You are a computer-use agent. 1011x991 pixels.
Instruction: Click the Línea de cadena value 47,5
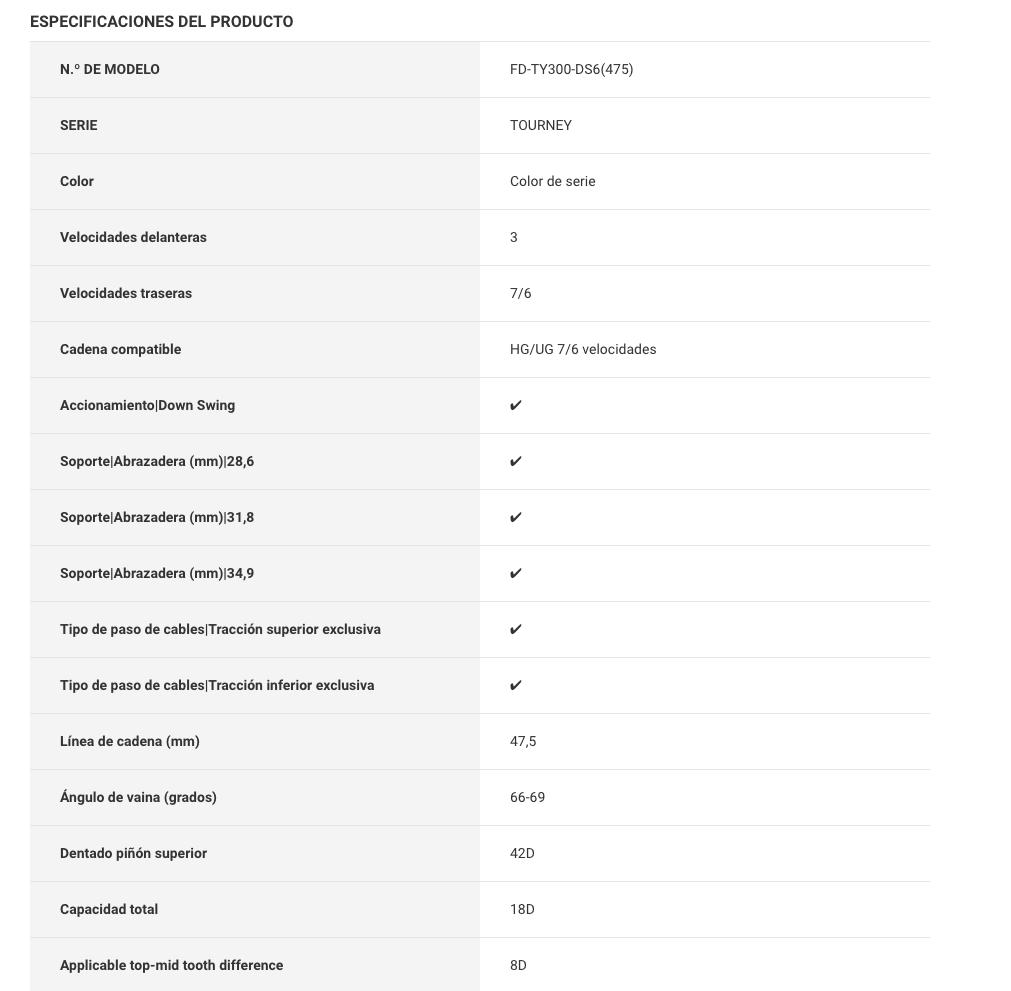[523, 741]
